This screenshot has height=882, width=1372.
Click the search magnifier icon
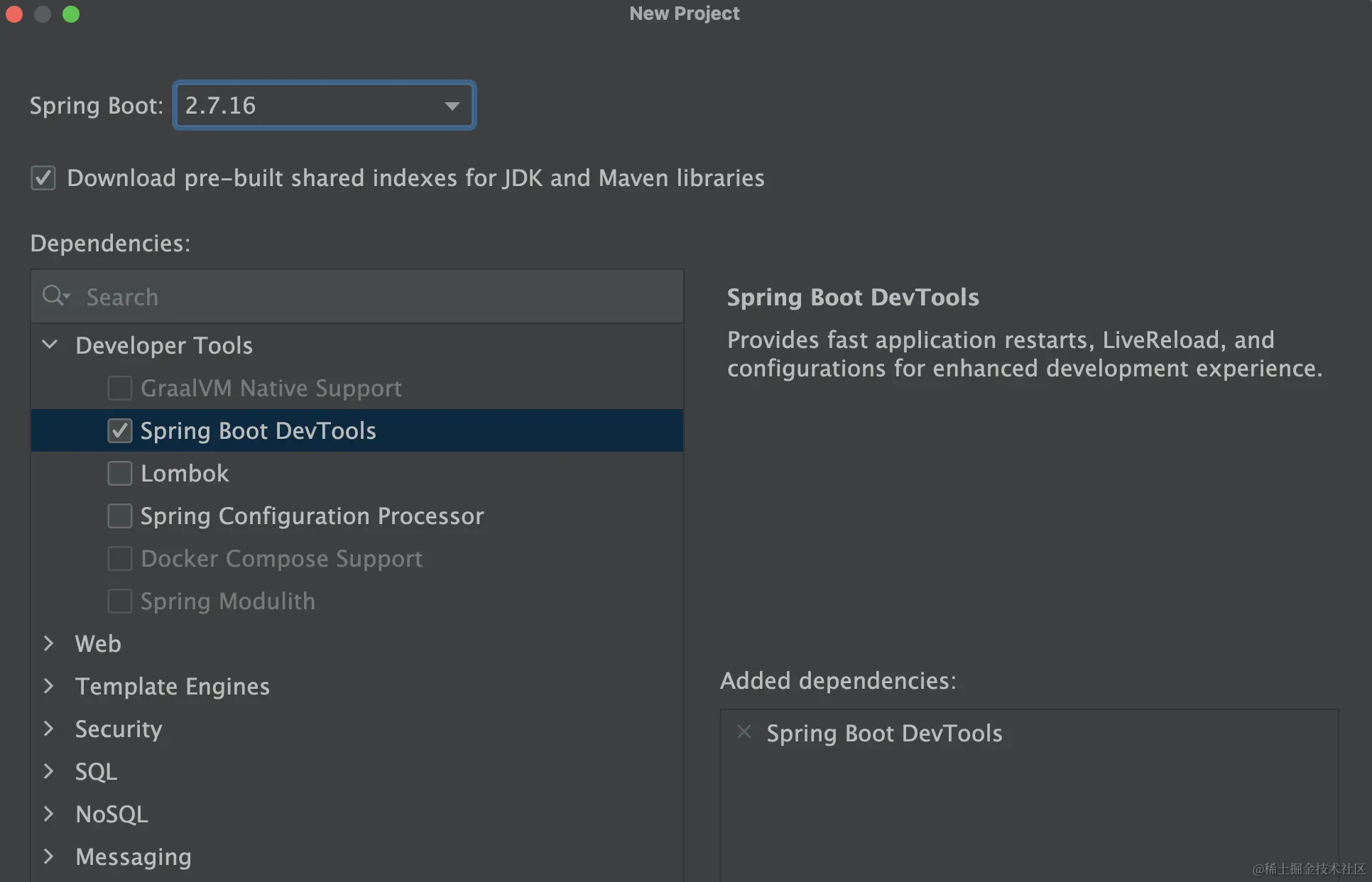coord(55,295)
